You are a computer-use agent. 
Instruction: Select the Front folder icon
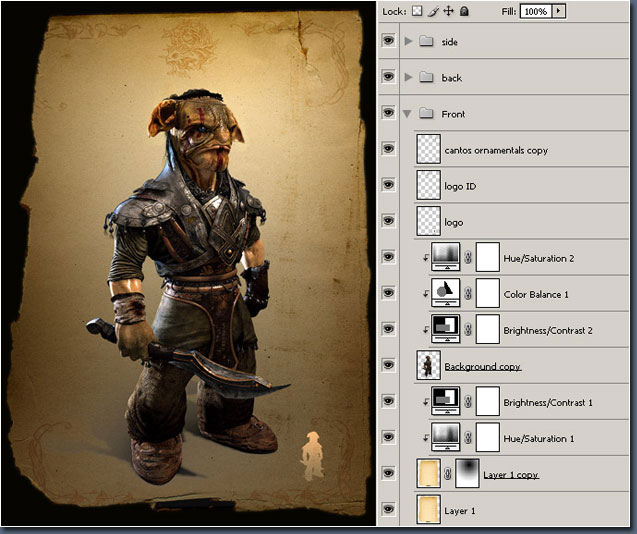coord(426,113)
